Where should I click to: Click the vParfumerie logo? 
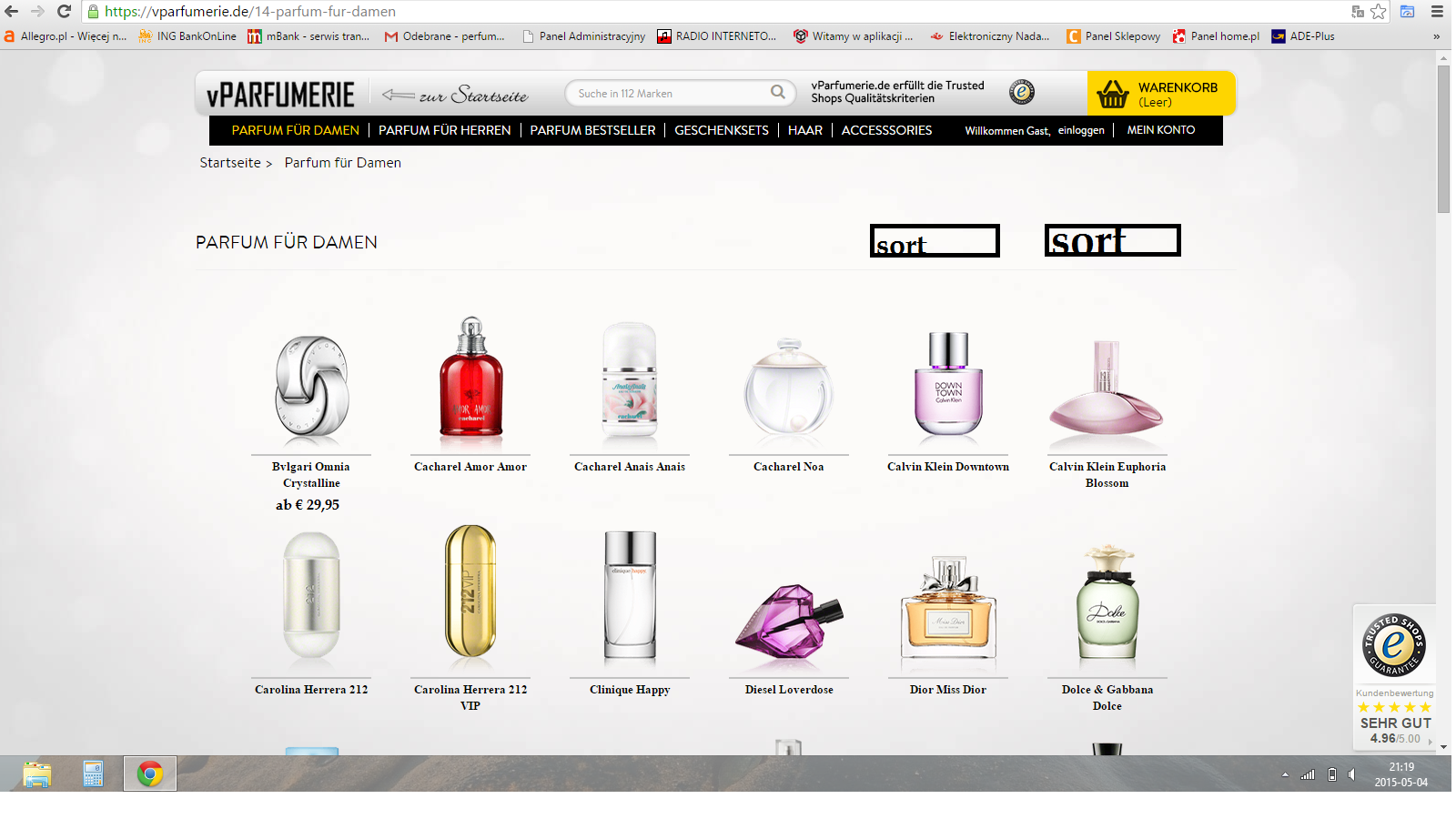(280, 94)
